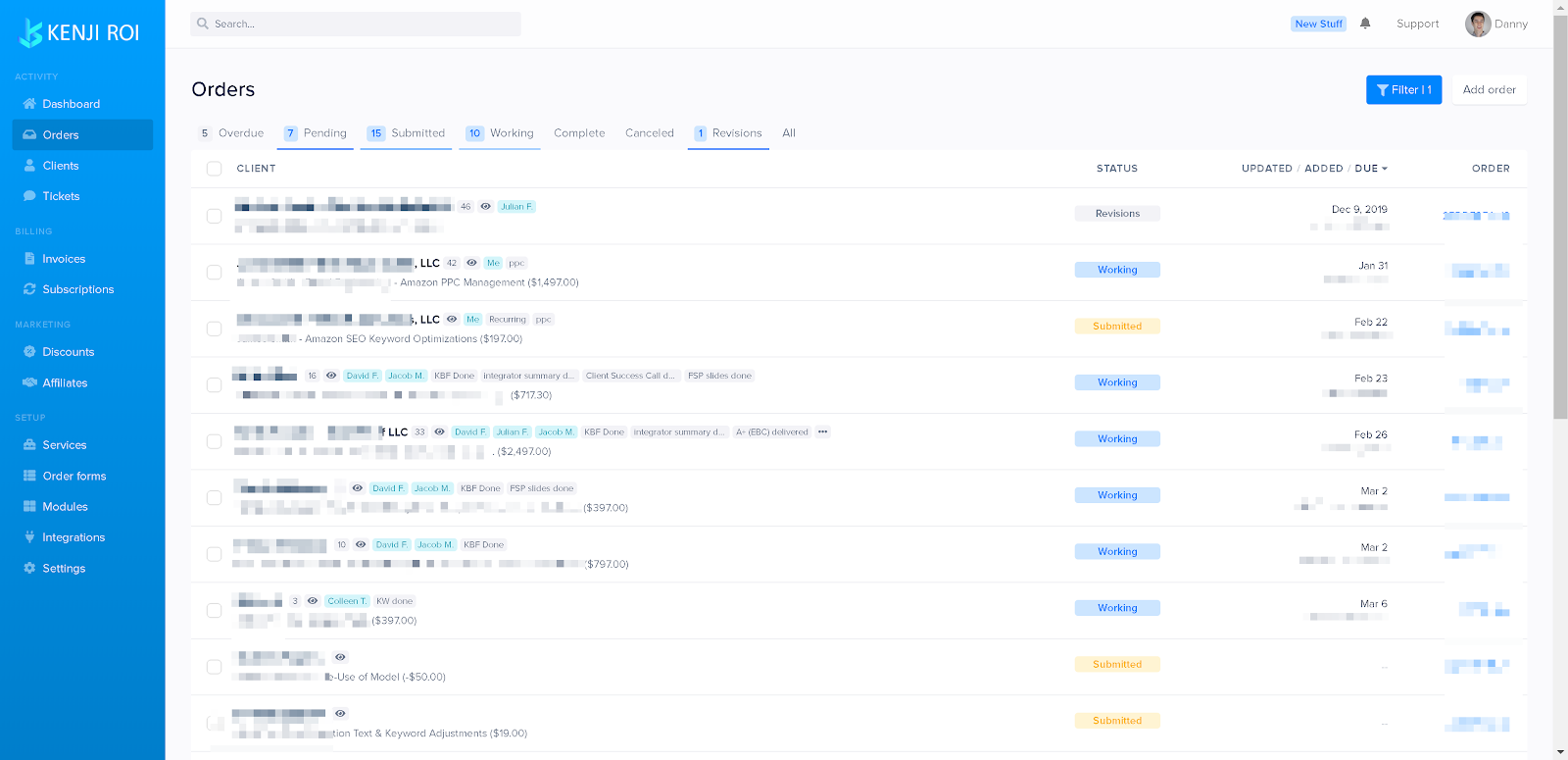1568x760 pixels.
Task: Toggle eye icon in the $2,497.00 order row
Action: click(x=439, y=432)
